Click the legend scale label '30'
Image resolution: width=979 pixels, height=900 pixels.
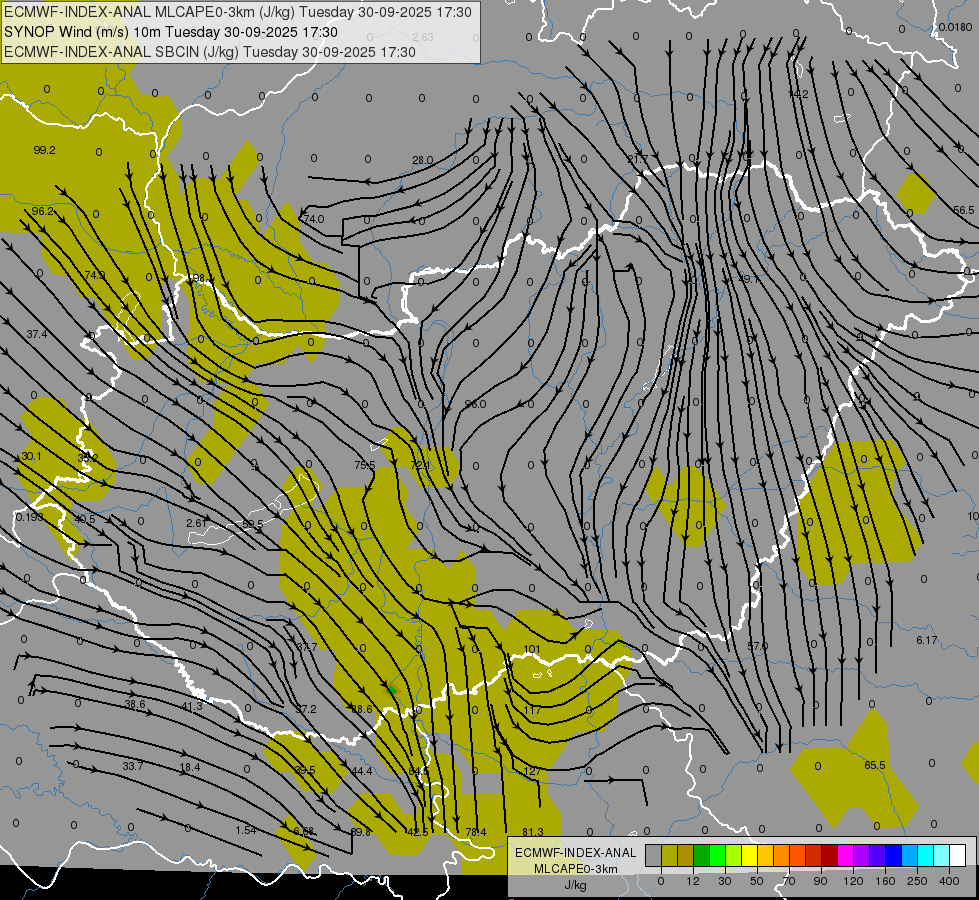[725, 881]
